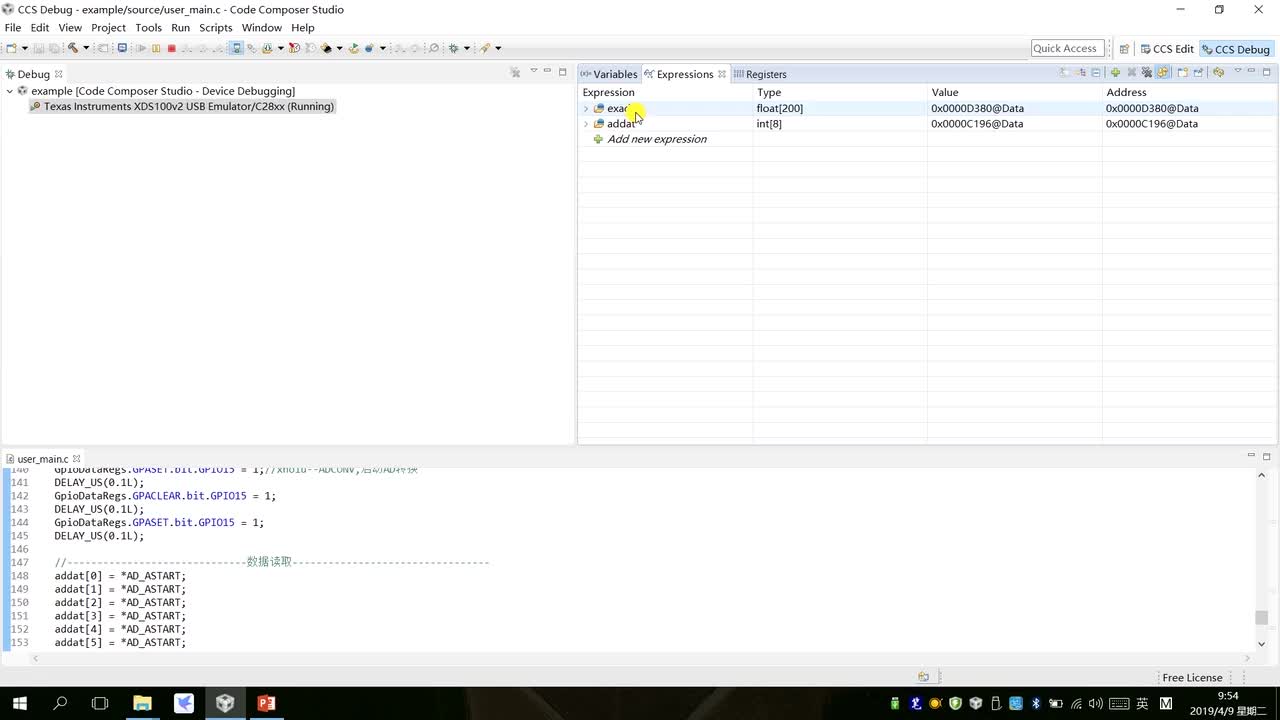Click disabled remove-terminated icon in Debug view
Viewport: 1280px width, 720px height.
pyautogui.click(x=515, y=72)
